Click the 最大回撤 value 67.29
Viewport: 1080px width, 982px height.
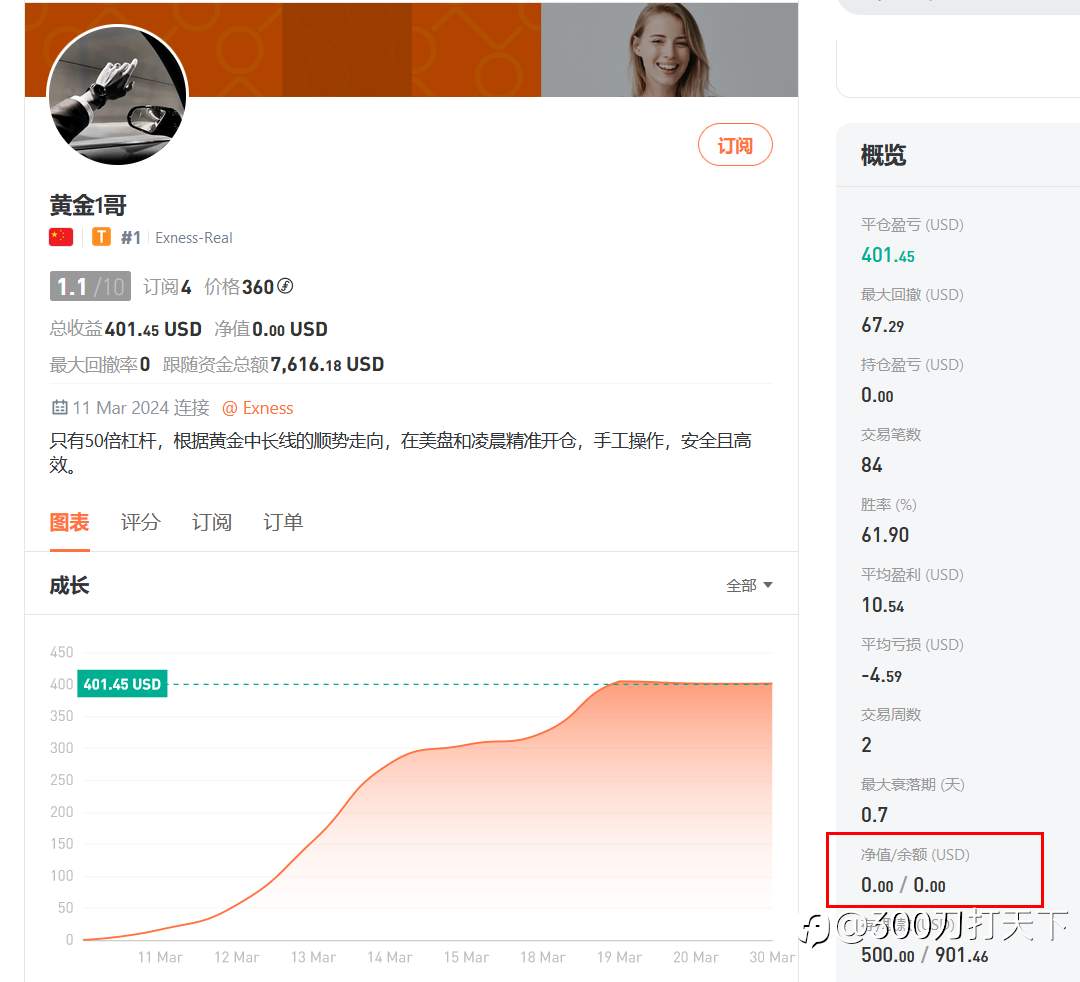(x=882, y=325)
